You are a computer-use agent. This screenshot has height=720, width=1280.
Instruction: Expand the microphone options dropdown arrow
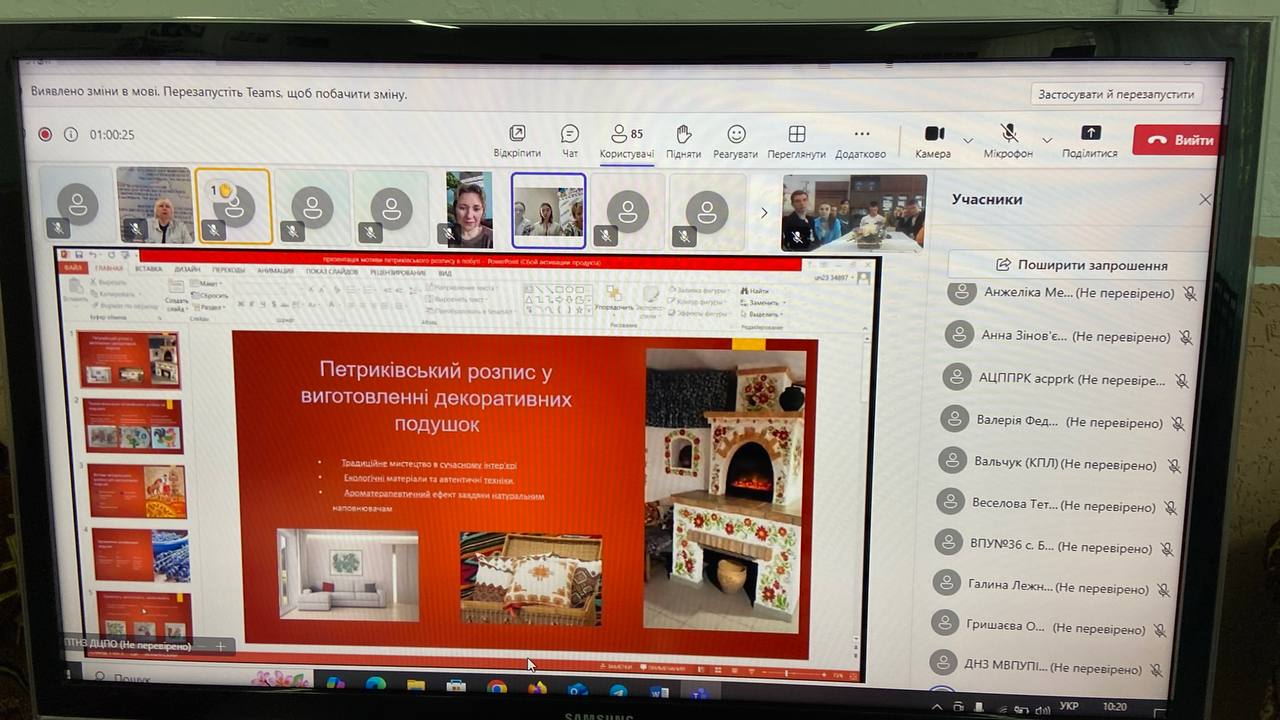[x=1047, y=140]
